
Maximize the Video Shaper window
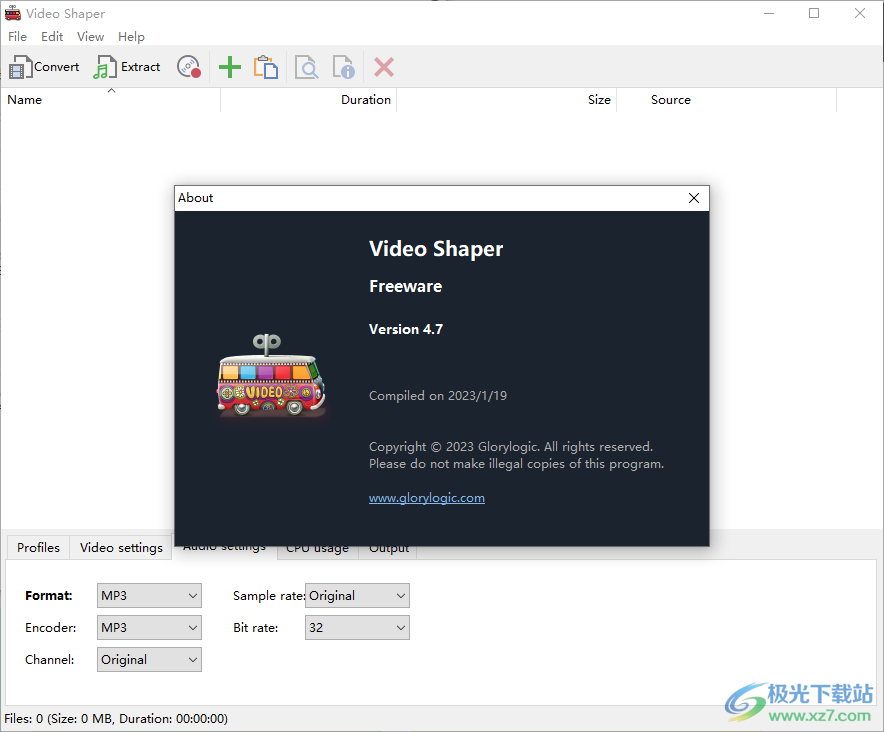pos(814,13)
